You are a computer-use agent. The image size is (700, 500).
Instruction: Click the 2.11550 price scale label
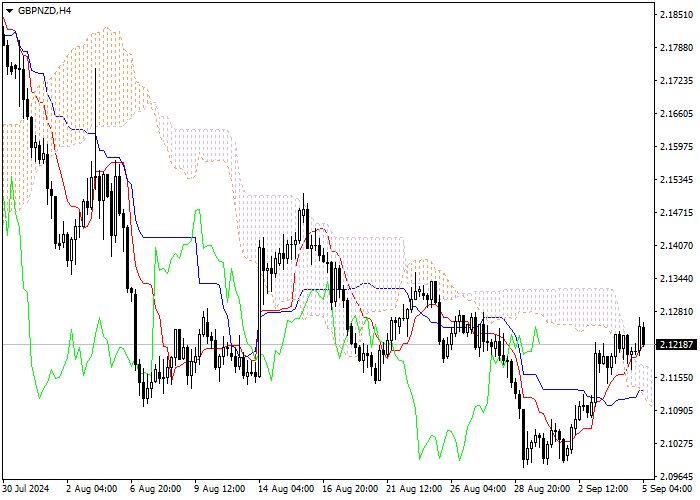pyautogui.click(x=676, y=378)
